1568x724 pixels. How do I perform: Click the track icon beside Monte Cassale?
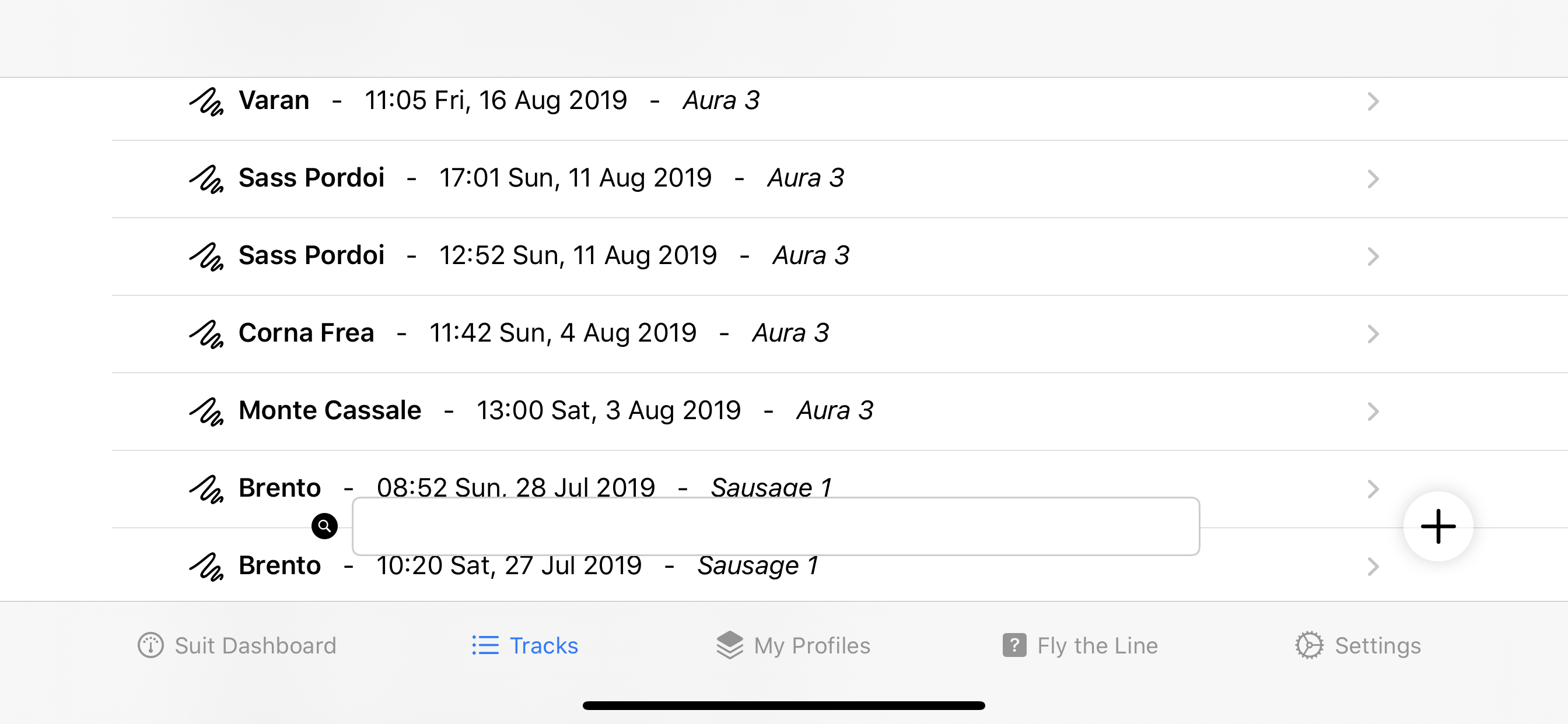tap(206, 412)
